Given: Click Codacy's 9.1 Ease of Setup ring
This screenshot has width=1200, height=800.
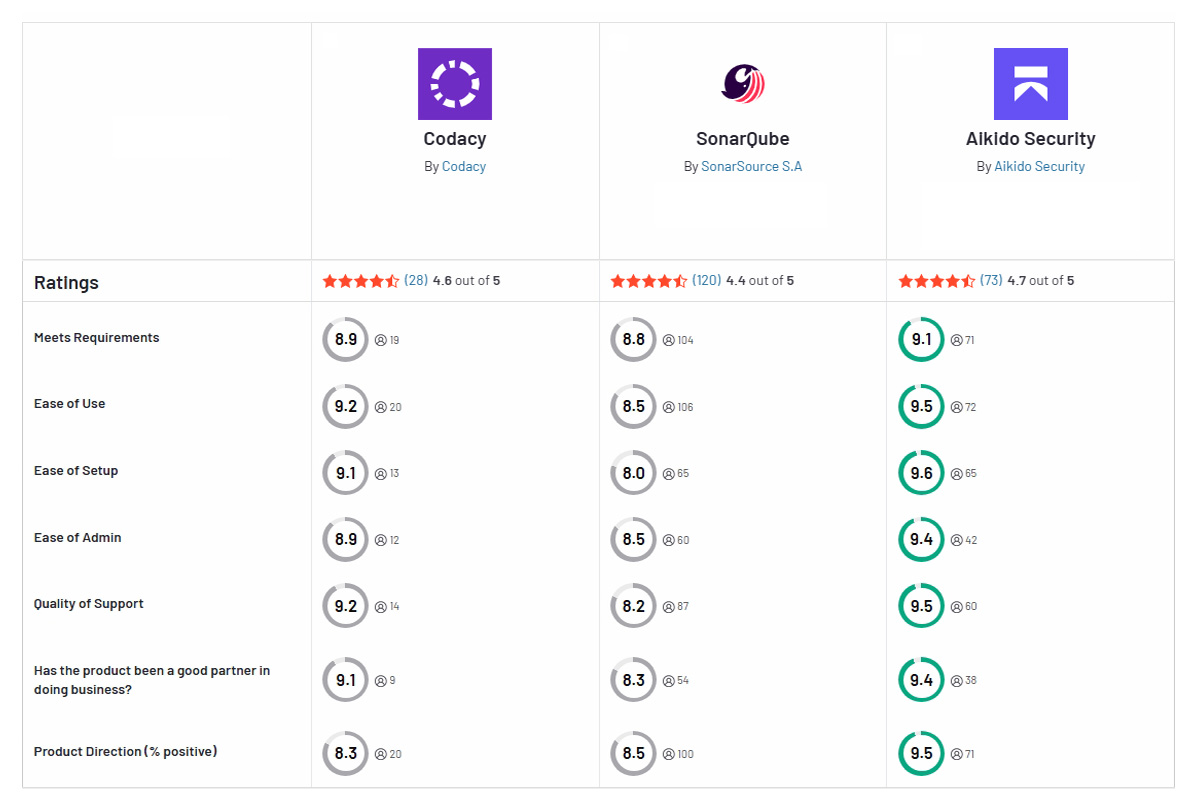Looking at the screenshot, I should coord(346,473).
